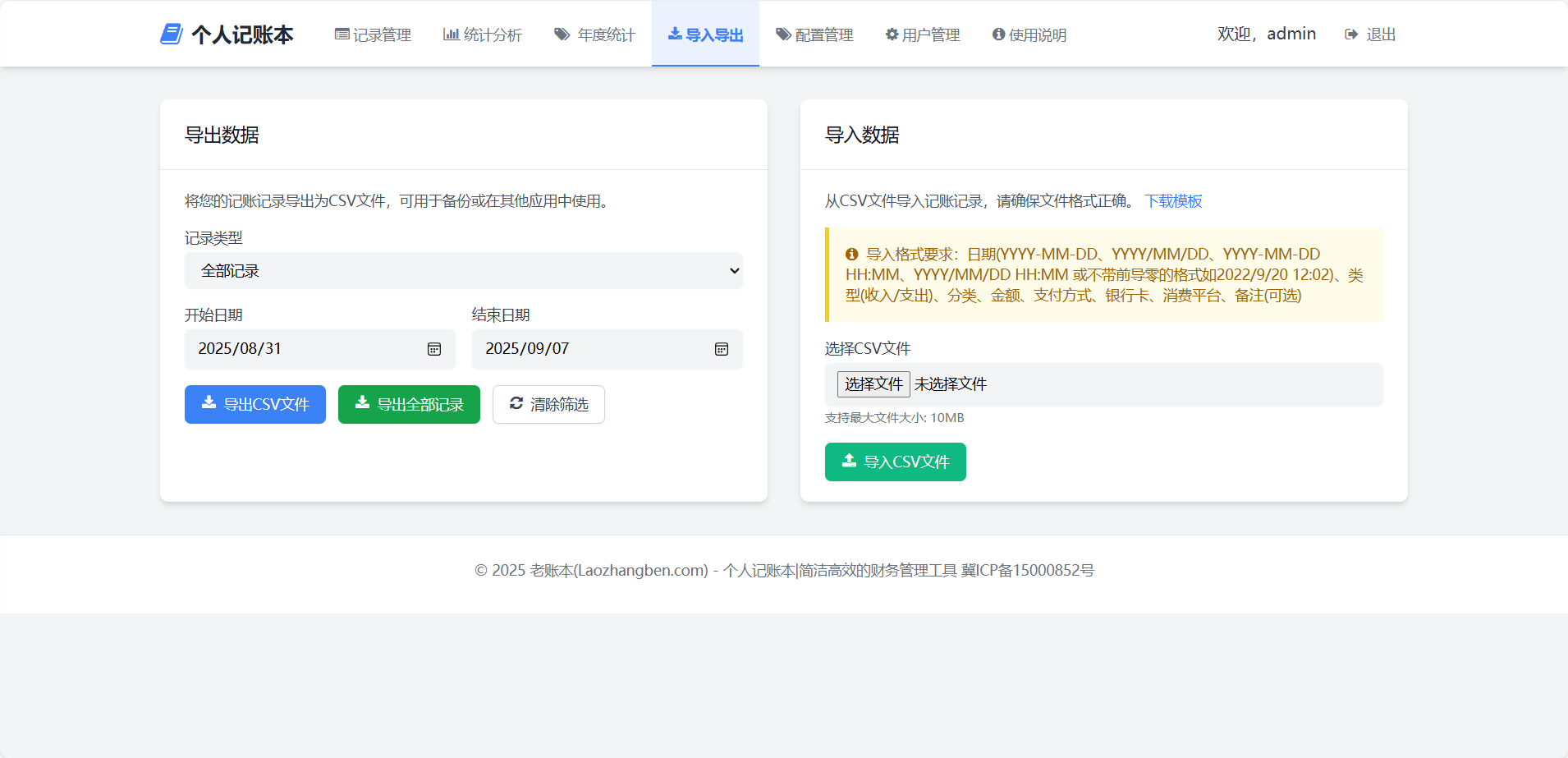
Task: Select the 导入导出 navigation tab
Action: tap(705, 34)
